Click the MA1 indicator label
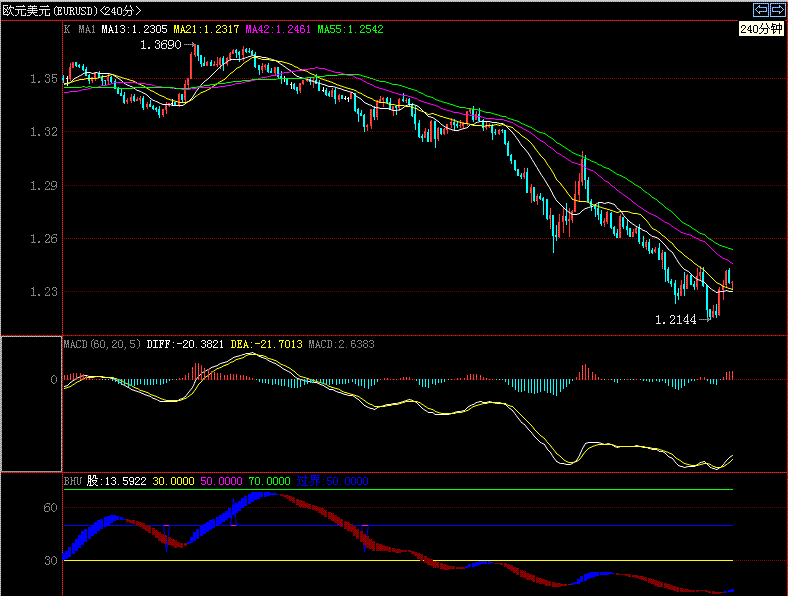Image resolution: width=788 pixels, height=596 pixels. (86, 30)
